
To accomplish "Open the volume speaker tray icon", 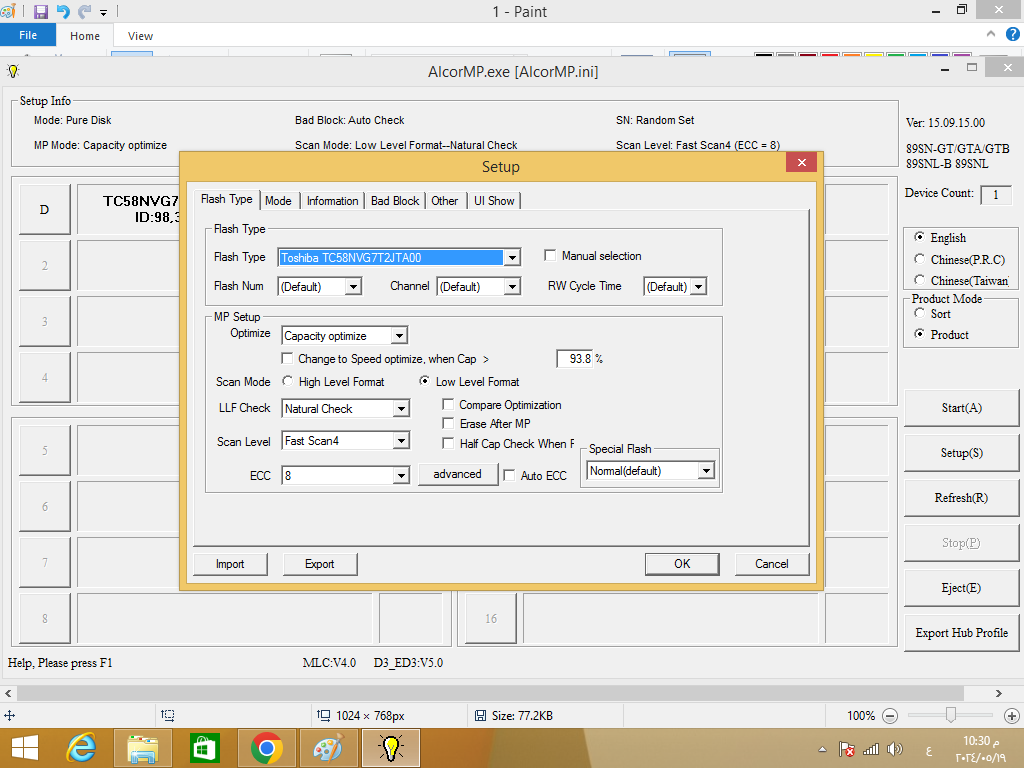I will pyautogui.click(x=895, y=749).
